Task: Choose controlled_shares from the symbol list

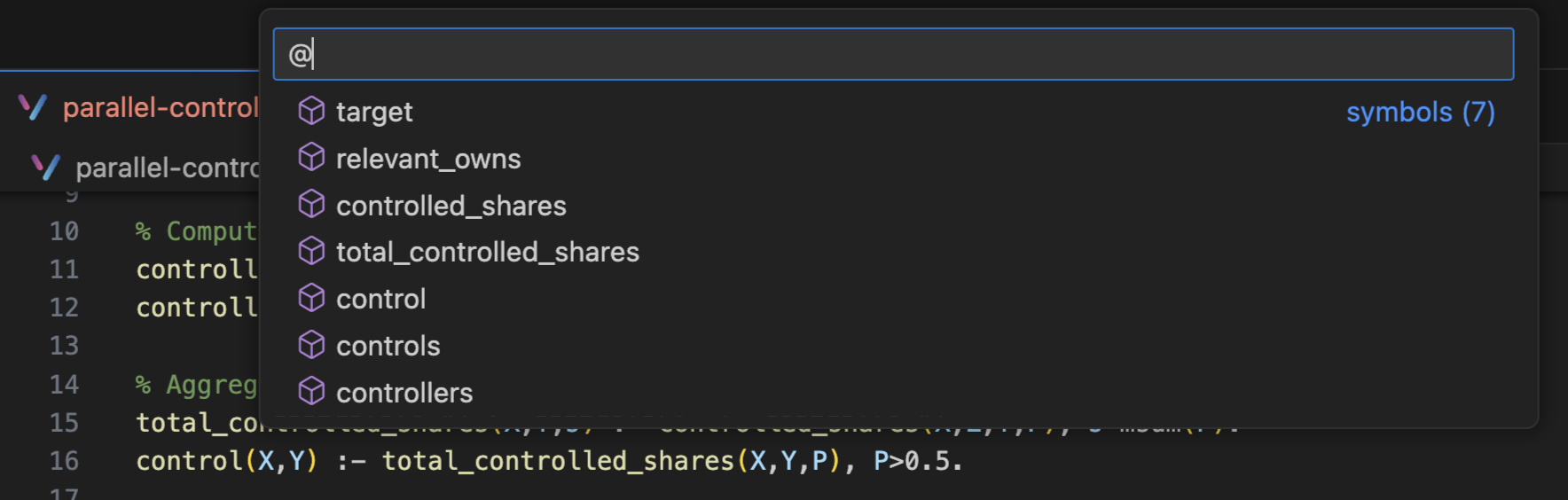Action: pyautogui.click(x=898, y=206)
